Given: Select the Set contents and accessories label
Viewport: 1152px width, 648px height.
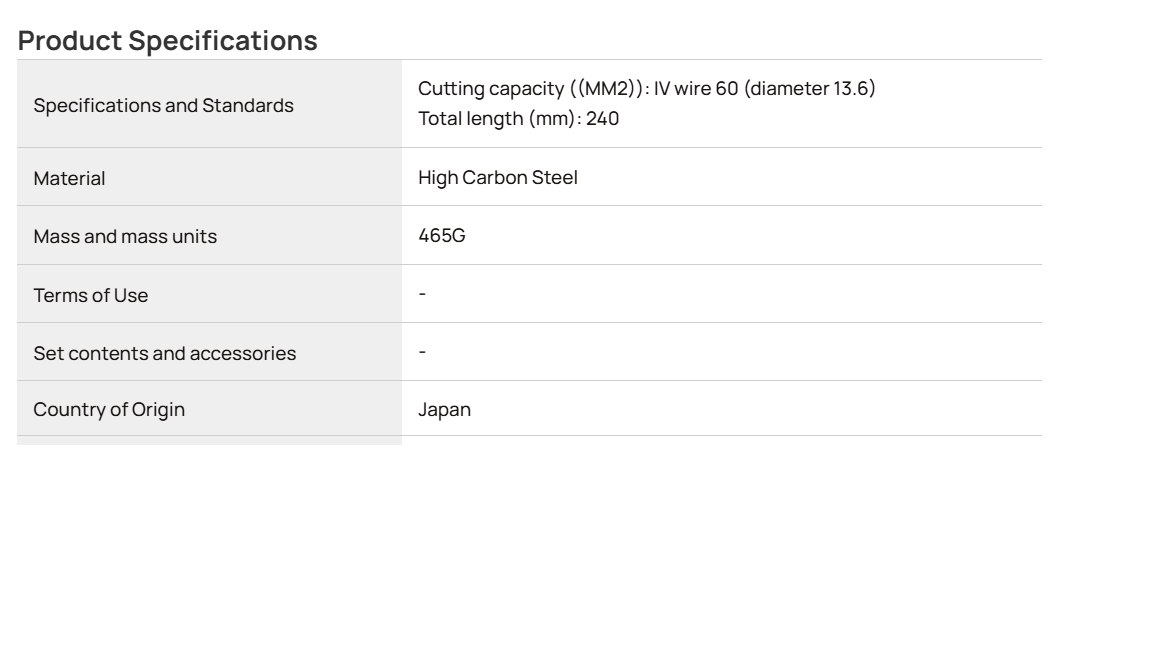Looking at the screenshot, I should click(165, 353).
